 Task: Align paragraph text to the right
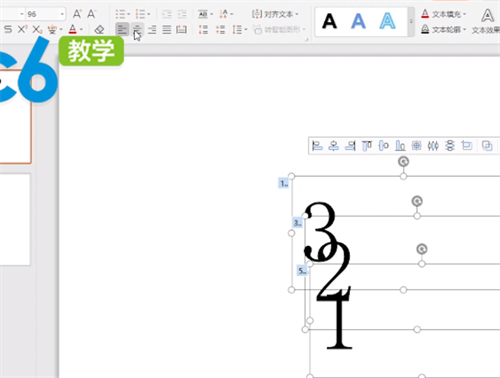(x=152, y=30)
